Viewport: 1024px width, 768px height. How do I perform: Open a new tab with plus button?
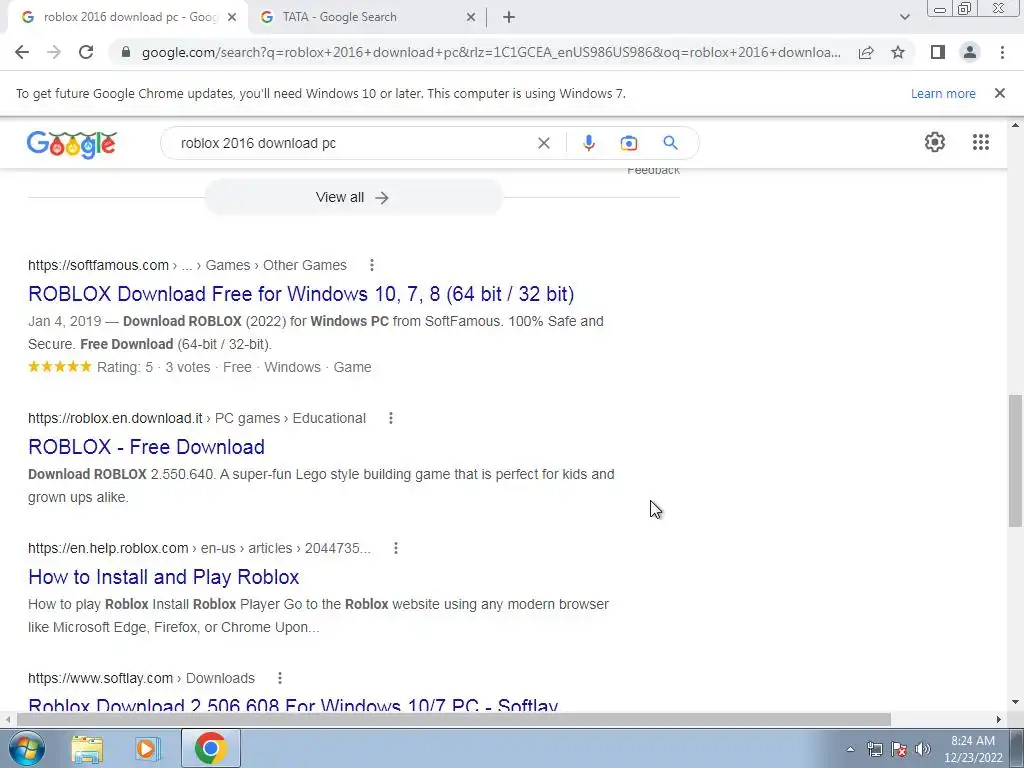tap(509, 18)
